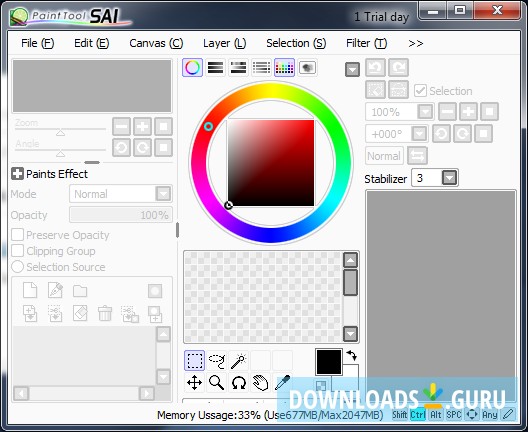This screenshot has height=432, width=528.
Task: Toggle the color wheel panel icon
Action: tap(192, 67)
